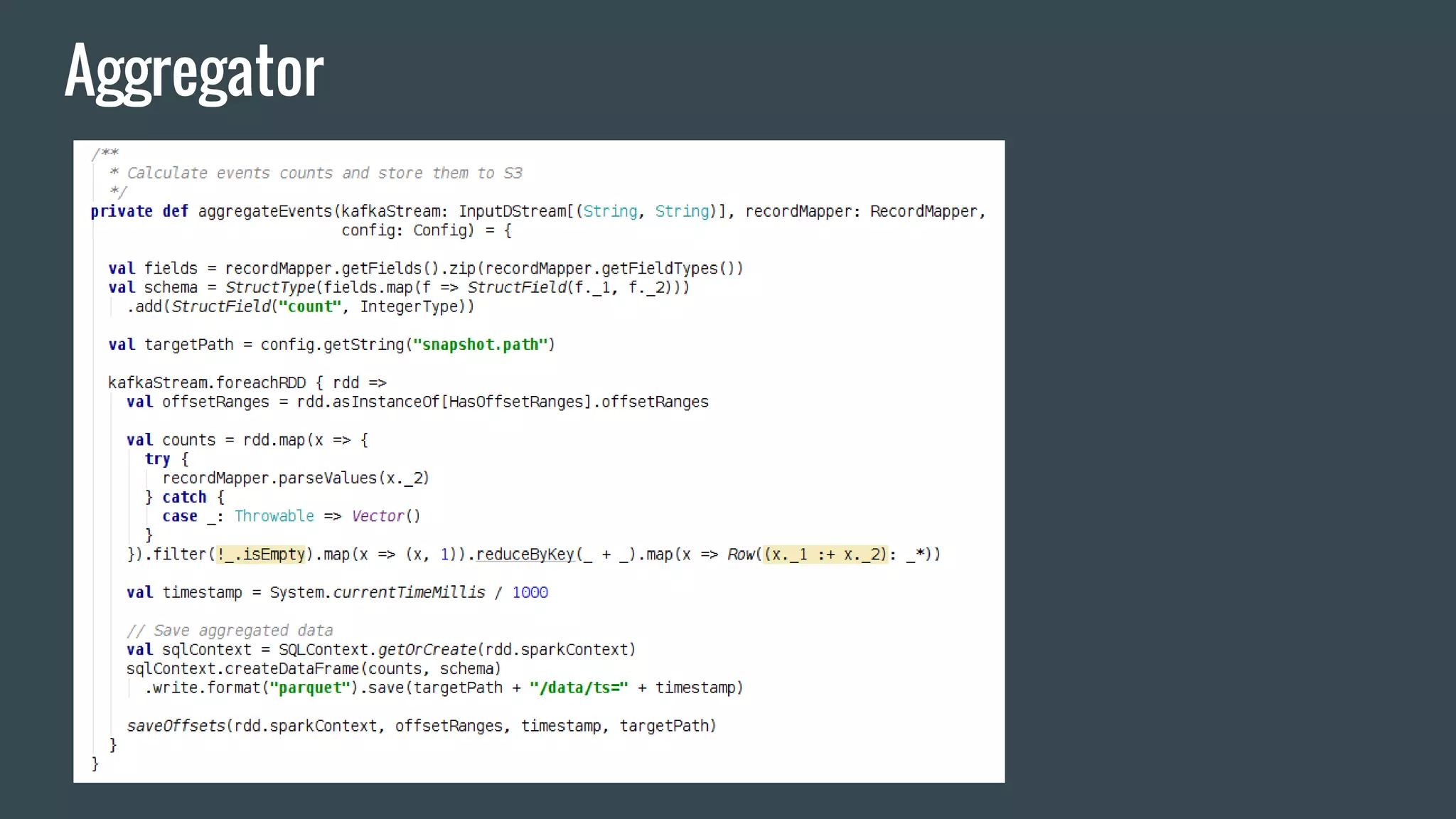Click the "parquet" string literal

coord(309,688)
